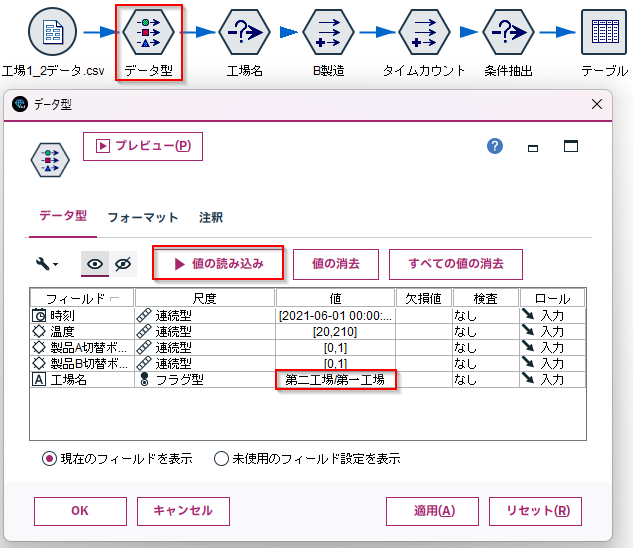Switch to the フォーマット tab

click(x=143, y=218)
